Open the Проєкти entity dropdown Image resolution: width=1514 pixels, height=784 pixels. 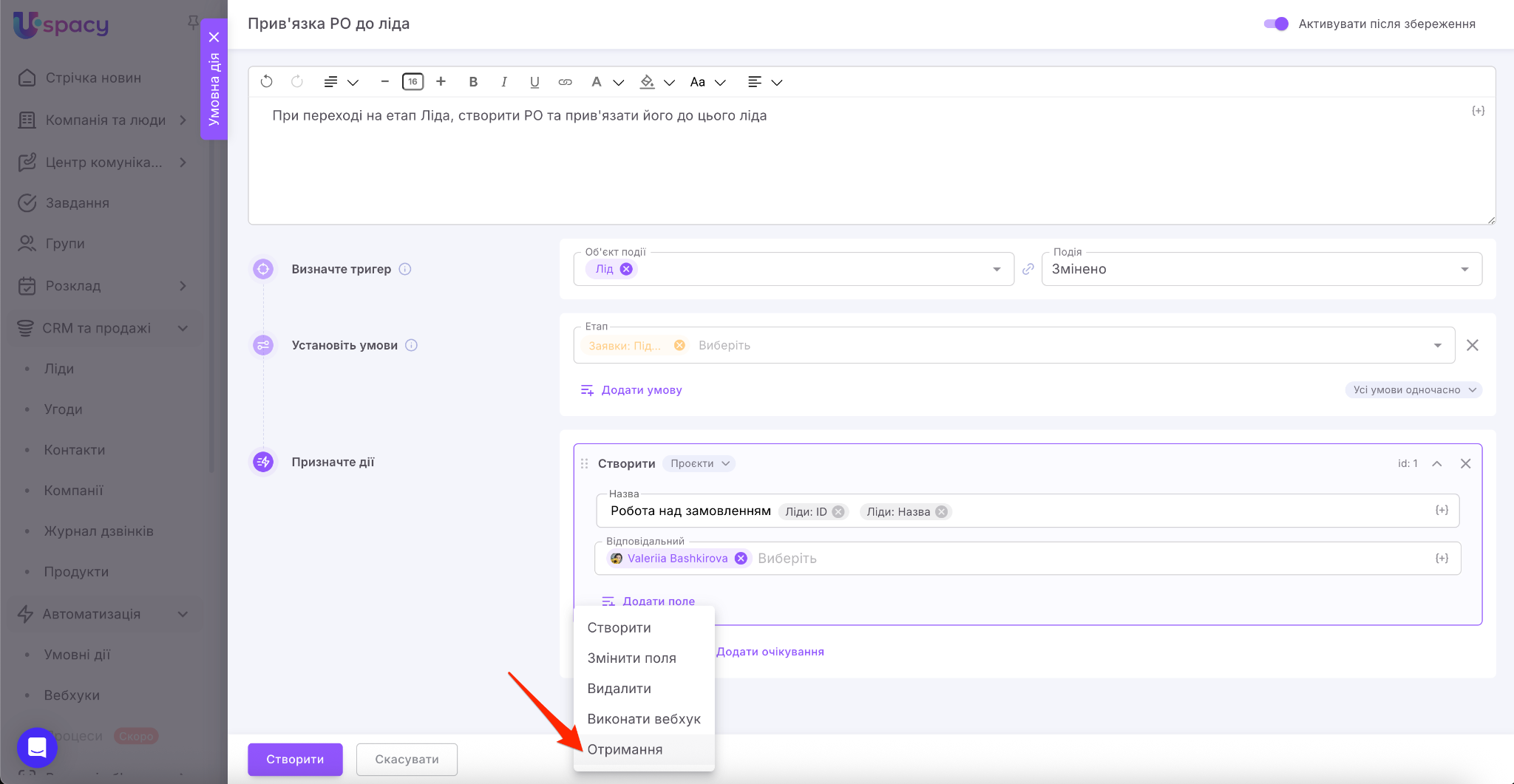click(x=699, y=463)
